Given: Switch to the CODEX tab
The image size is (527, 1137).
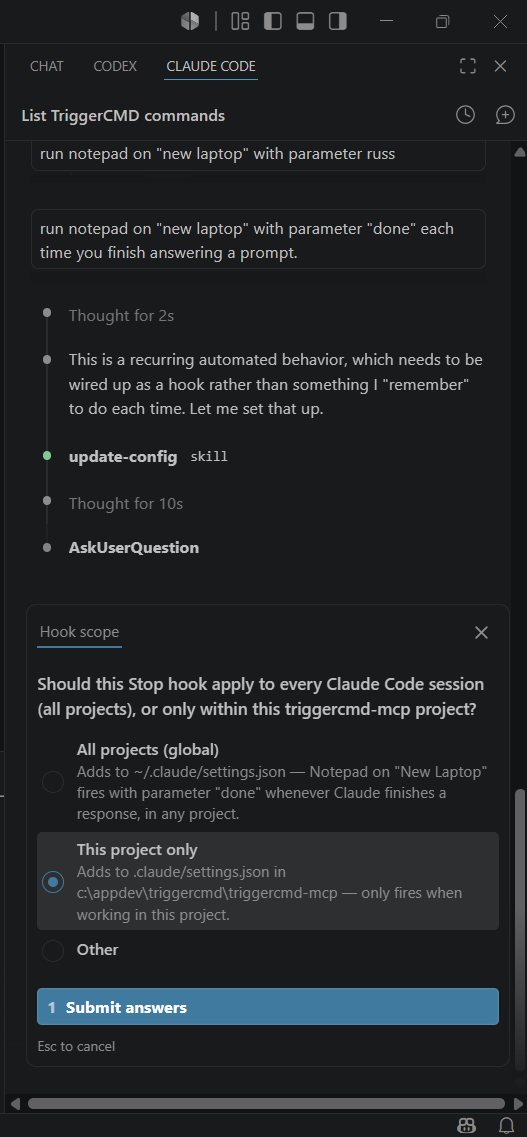Looking at the screenshot, I should [x=115, y=66].
